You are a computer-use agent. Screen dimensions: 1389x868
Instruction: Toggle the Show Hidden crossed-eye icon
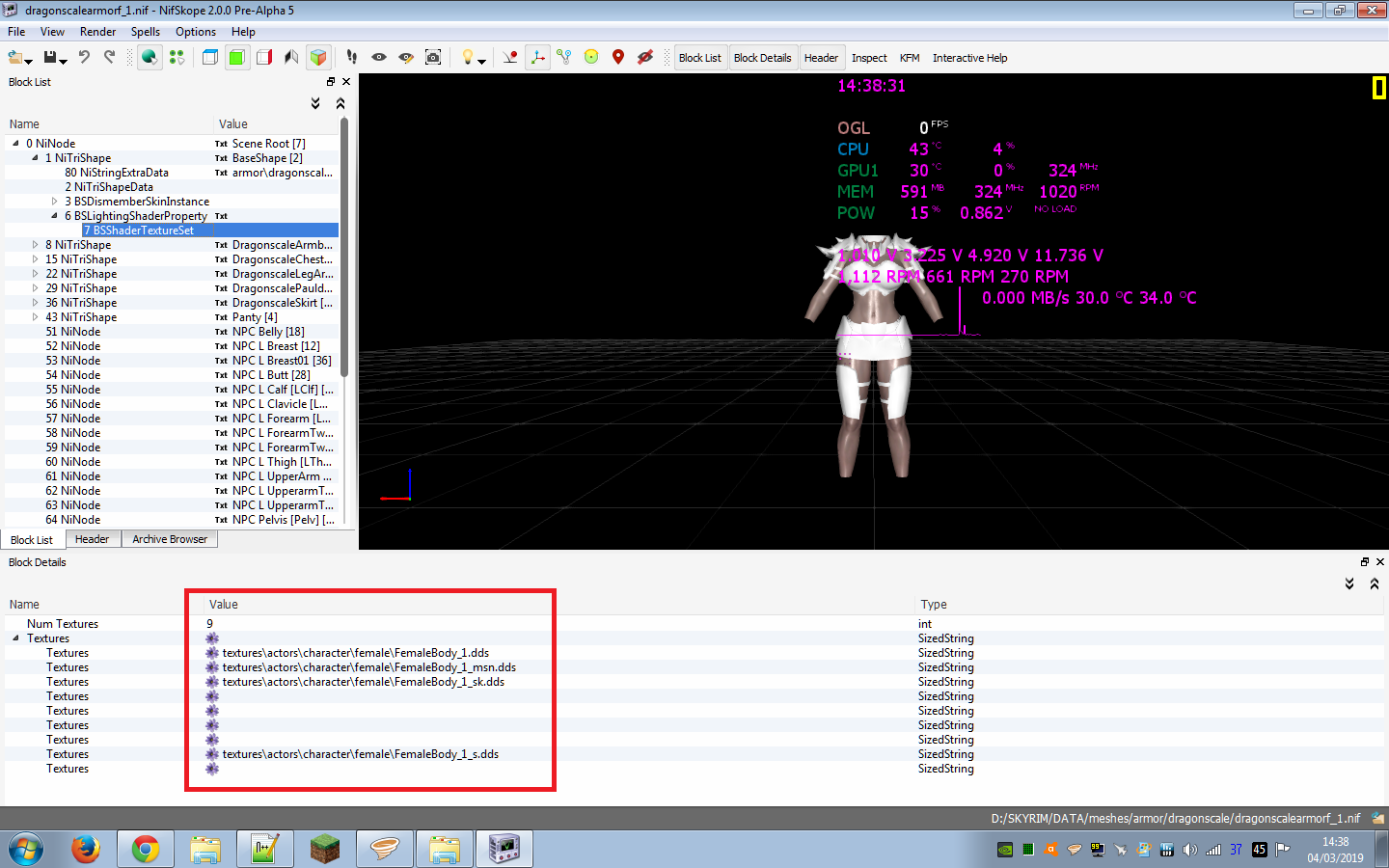point(645,58)
